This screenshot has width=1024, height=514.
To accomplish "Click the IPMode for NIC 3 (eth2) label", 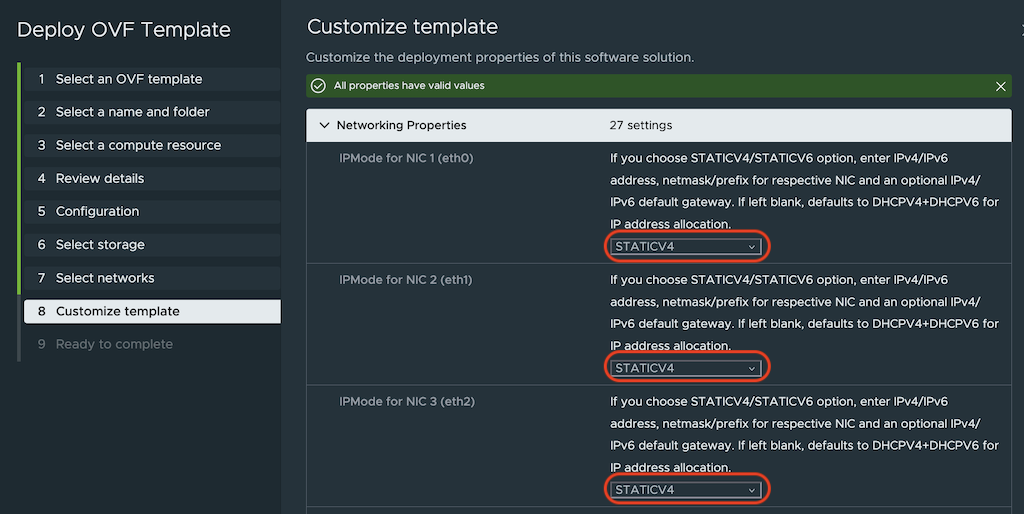I will (x=407, y=402).
